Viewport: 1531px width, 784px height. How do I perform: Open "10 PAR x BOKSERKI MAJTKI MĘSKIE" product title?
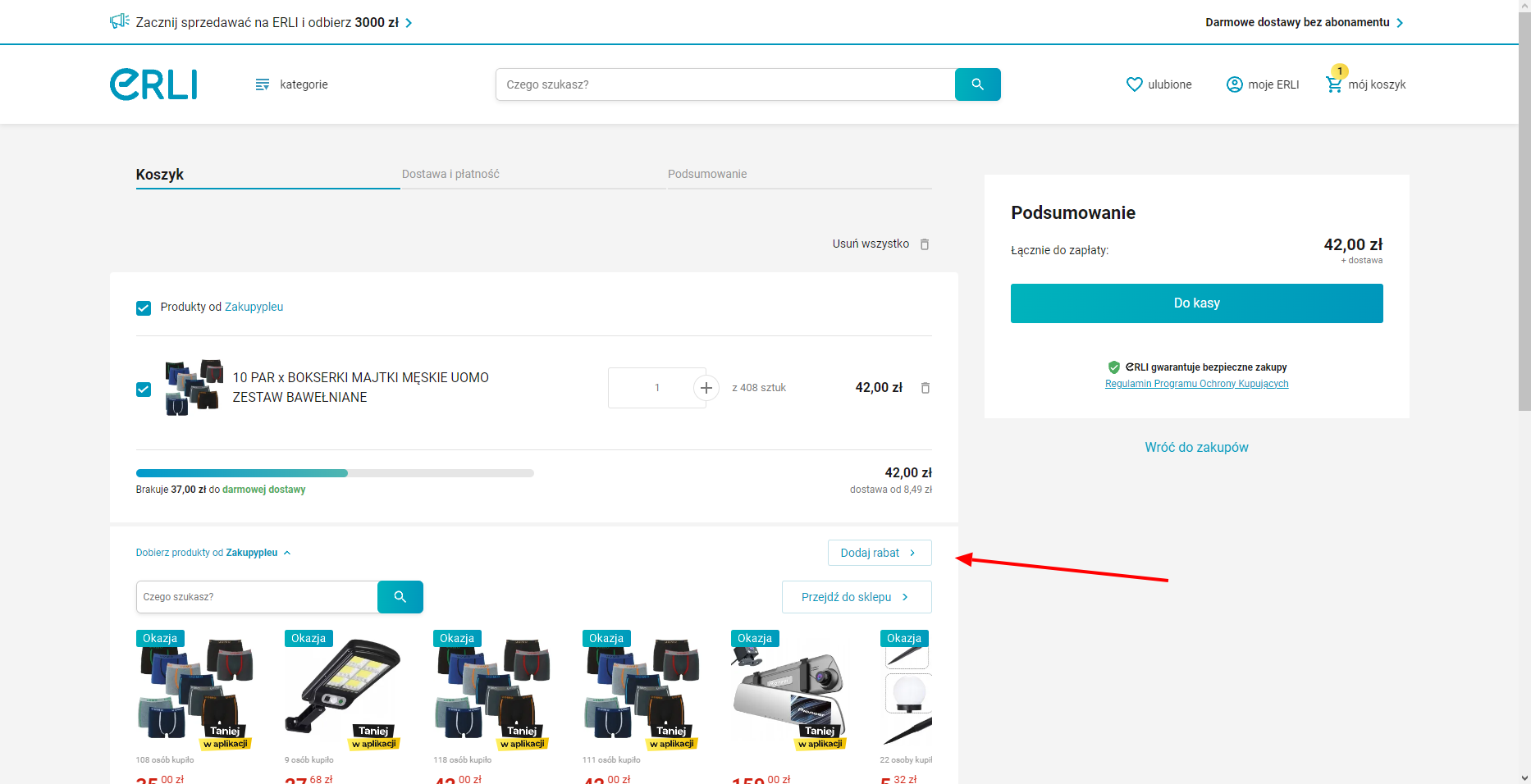pyautogui.click(x=360, y=387)
